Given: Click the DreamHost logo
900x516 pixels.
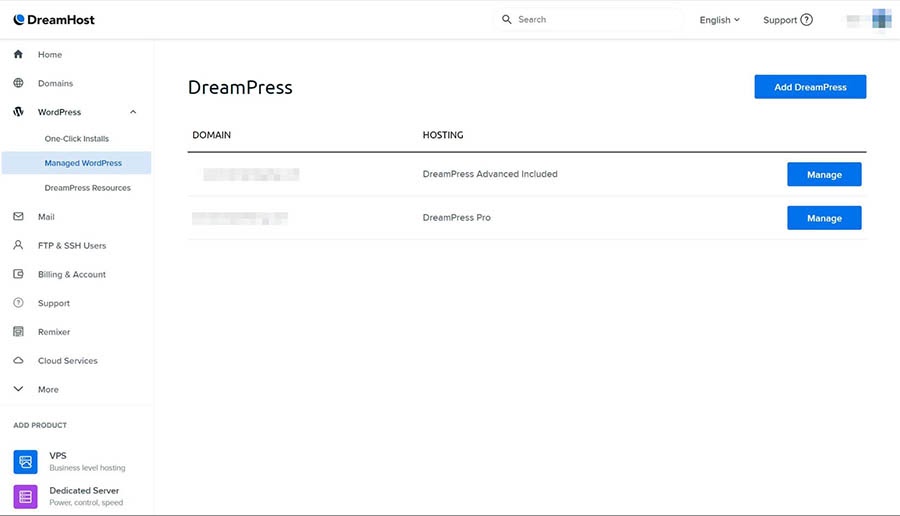Looking at the screenshot, I should 54,20.
